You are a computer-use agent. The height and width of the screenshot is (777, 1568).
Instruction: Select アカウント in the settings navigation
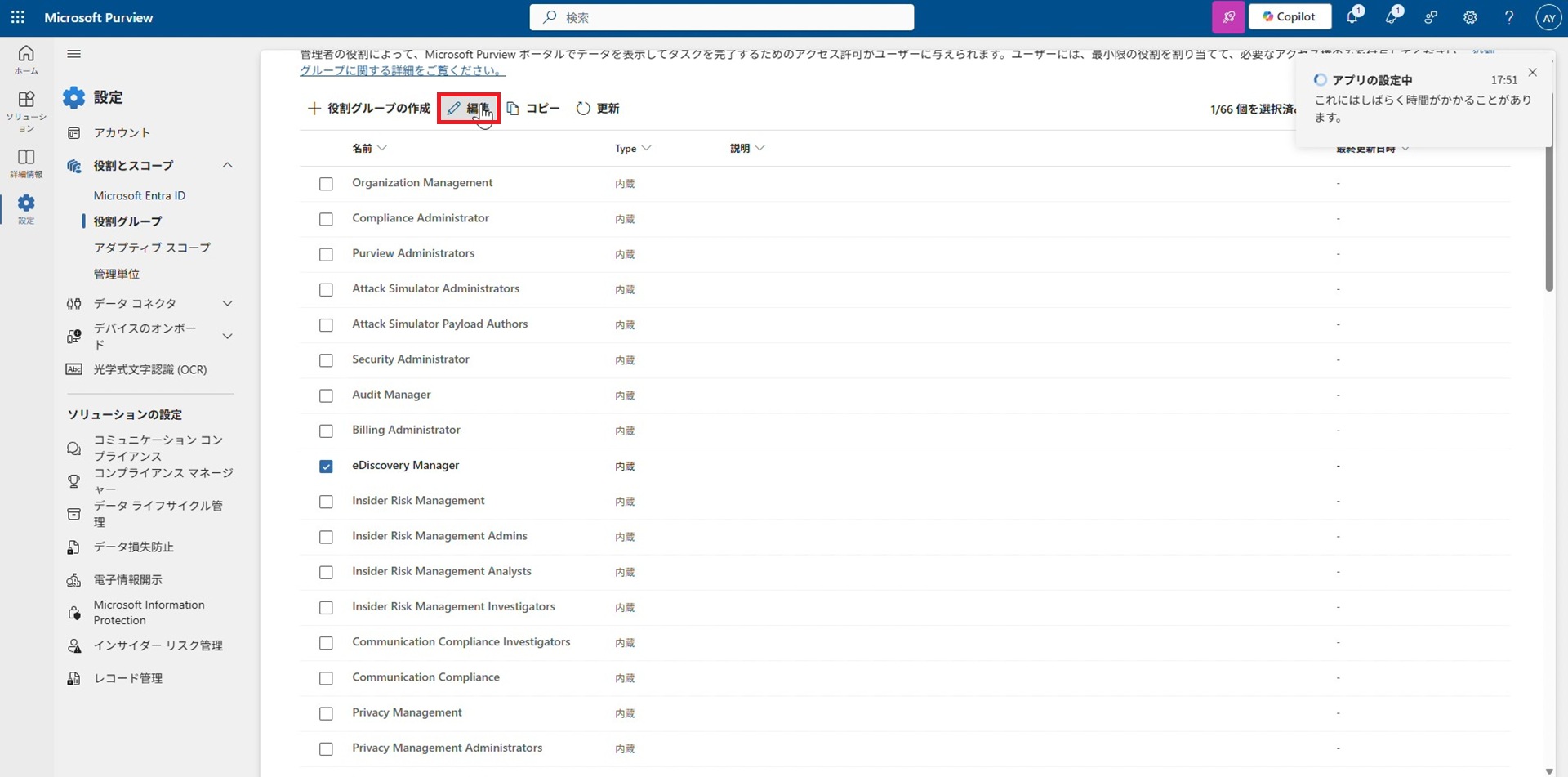click(x=121, y=132)
